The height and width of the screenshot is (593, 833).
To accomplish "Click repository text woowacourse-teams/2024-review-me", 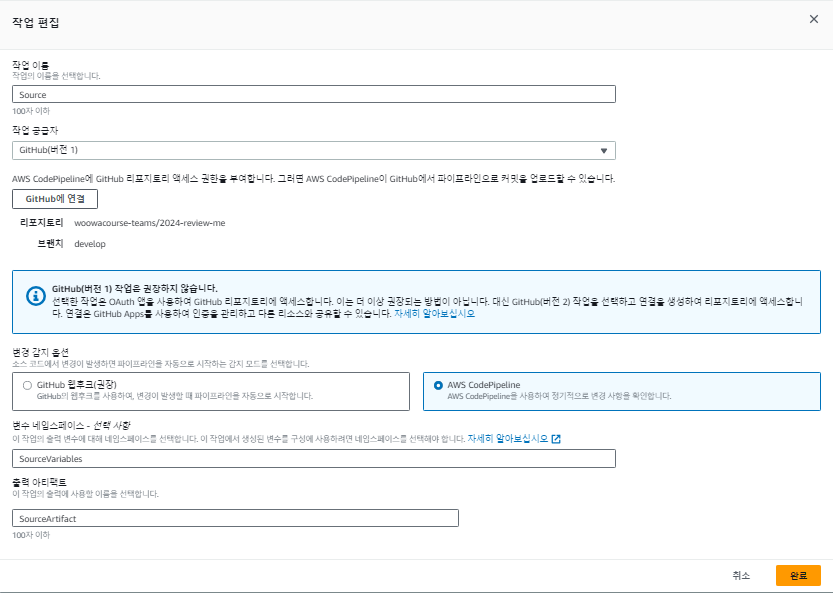I will pyautogui.click(x=150, y=223).
